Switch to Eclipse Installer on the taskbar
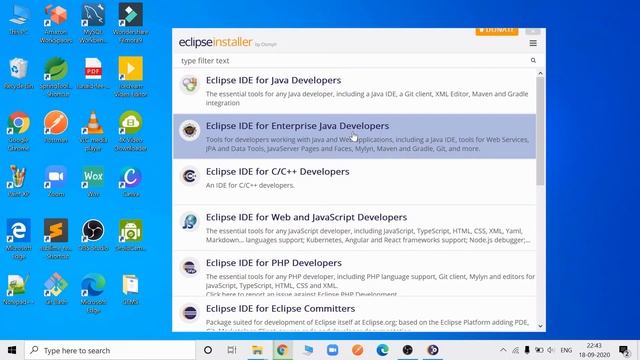 [x=433, y=350]
